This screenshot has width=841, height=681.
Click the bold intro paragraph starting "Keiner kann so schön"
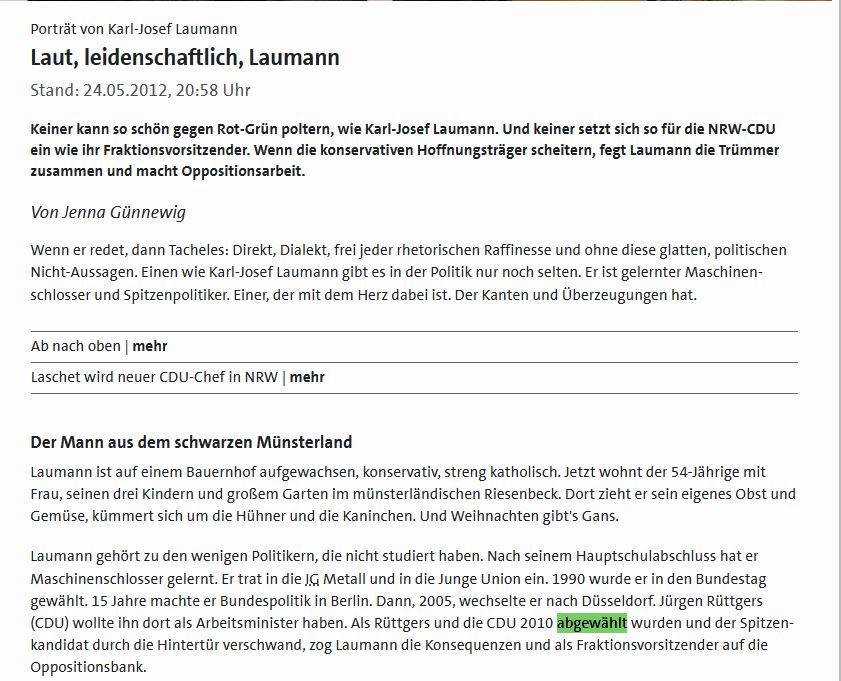(x=405, y=150)
